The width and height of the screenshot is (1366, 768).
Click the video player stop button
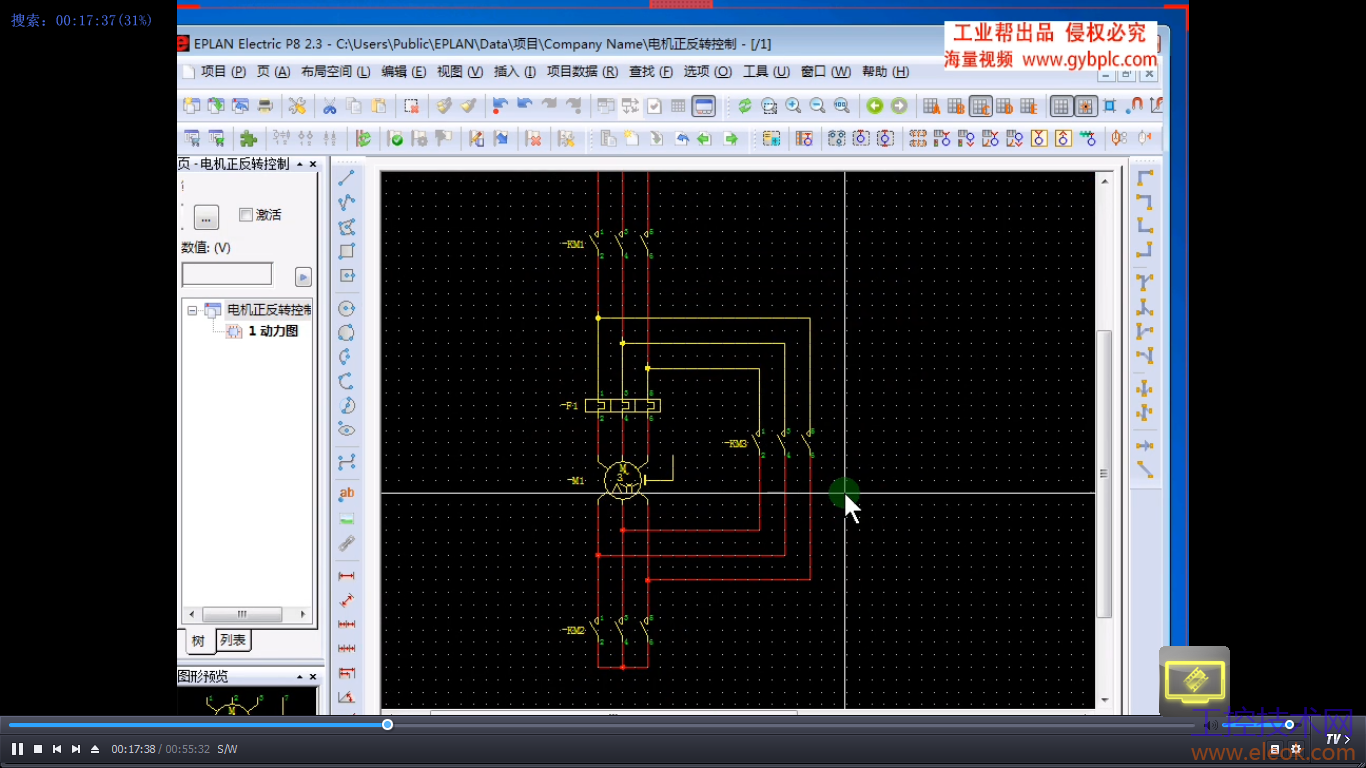pos(38,749)
